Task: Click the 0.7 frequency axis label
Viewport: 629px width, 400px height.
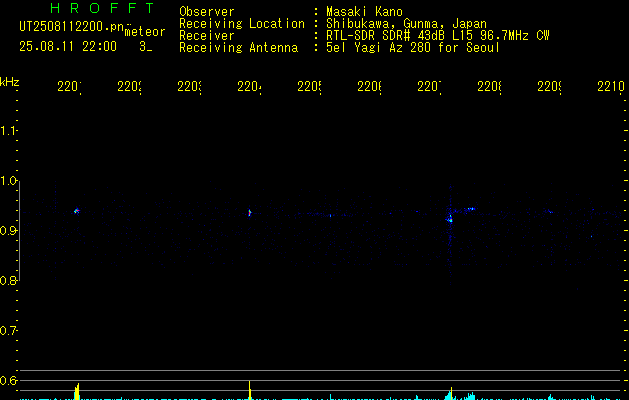Action: tap(9, 331)
